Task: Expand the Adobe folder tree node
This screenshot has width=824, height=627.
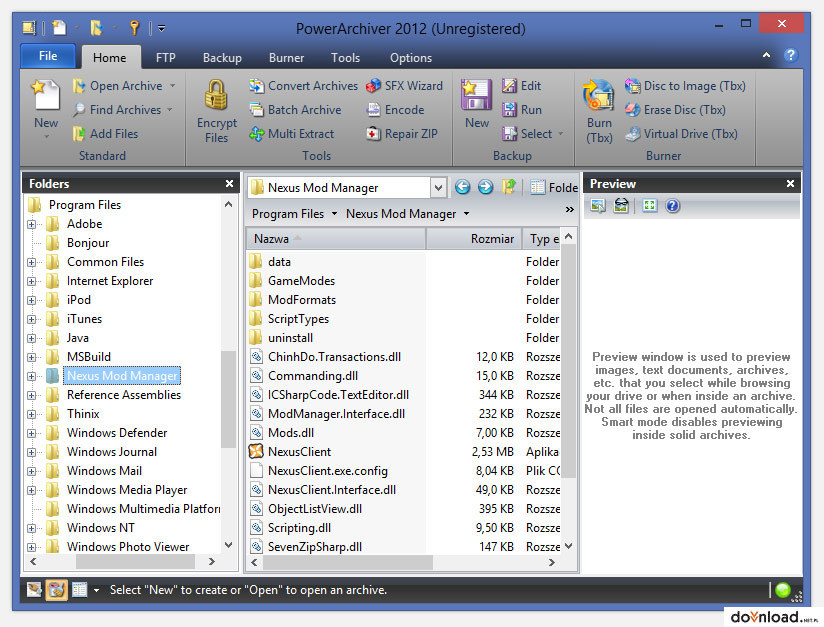Action: (32, 224)
